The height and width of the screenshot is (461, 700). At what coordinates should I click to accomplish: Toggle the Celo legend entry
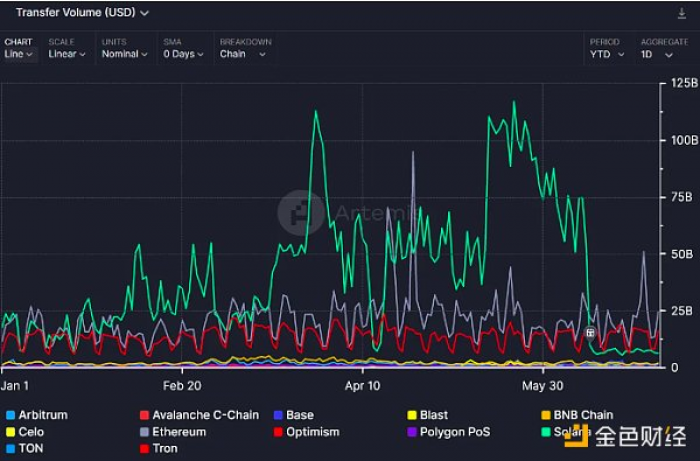click(25, 432)
